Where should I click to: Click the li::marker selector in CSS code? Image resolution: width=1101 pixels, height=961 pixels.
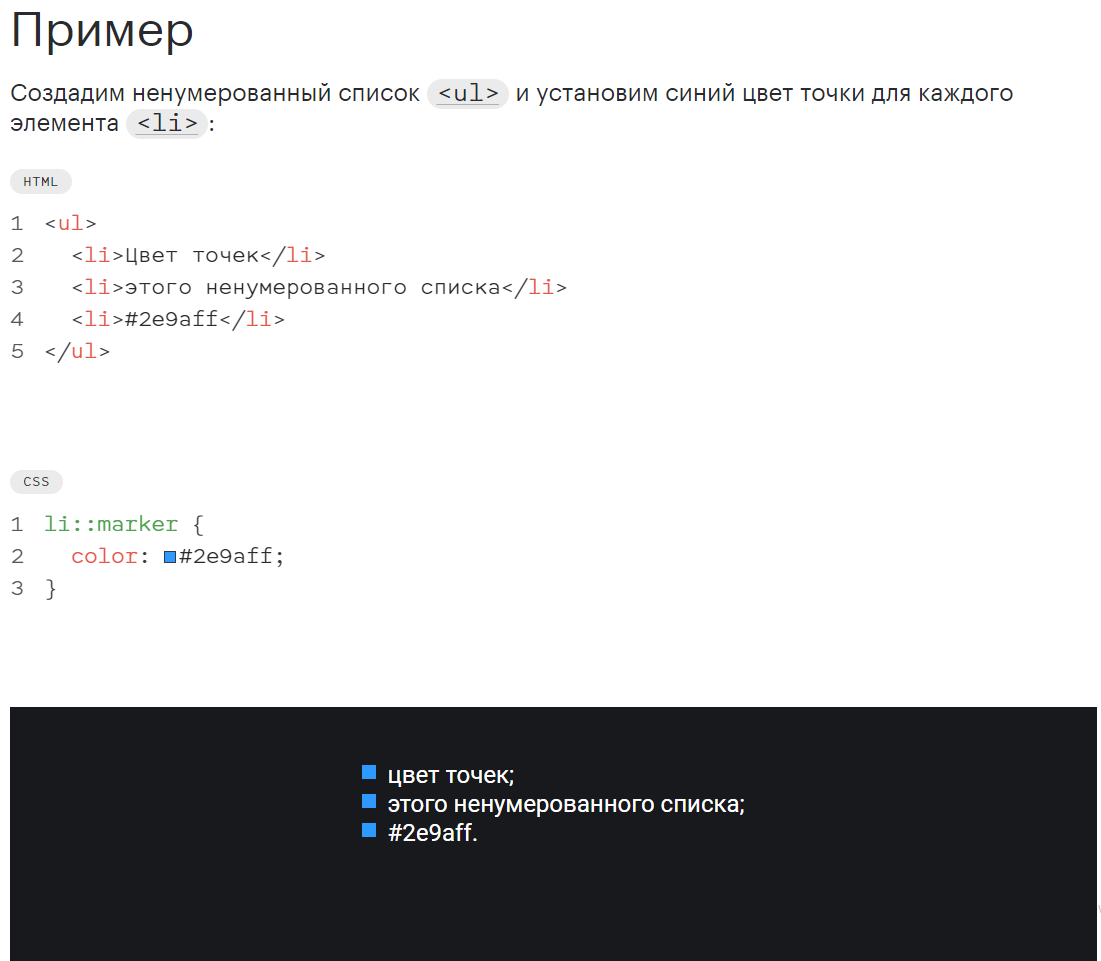[x=111, y=524]
